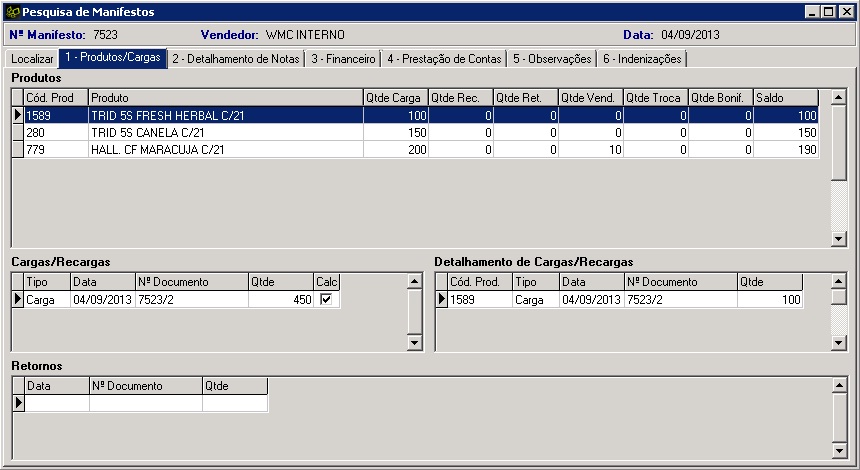Open the Indenizações tab
Viewport: 860px width, 470px height.
641,59
